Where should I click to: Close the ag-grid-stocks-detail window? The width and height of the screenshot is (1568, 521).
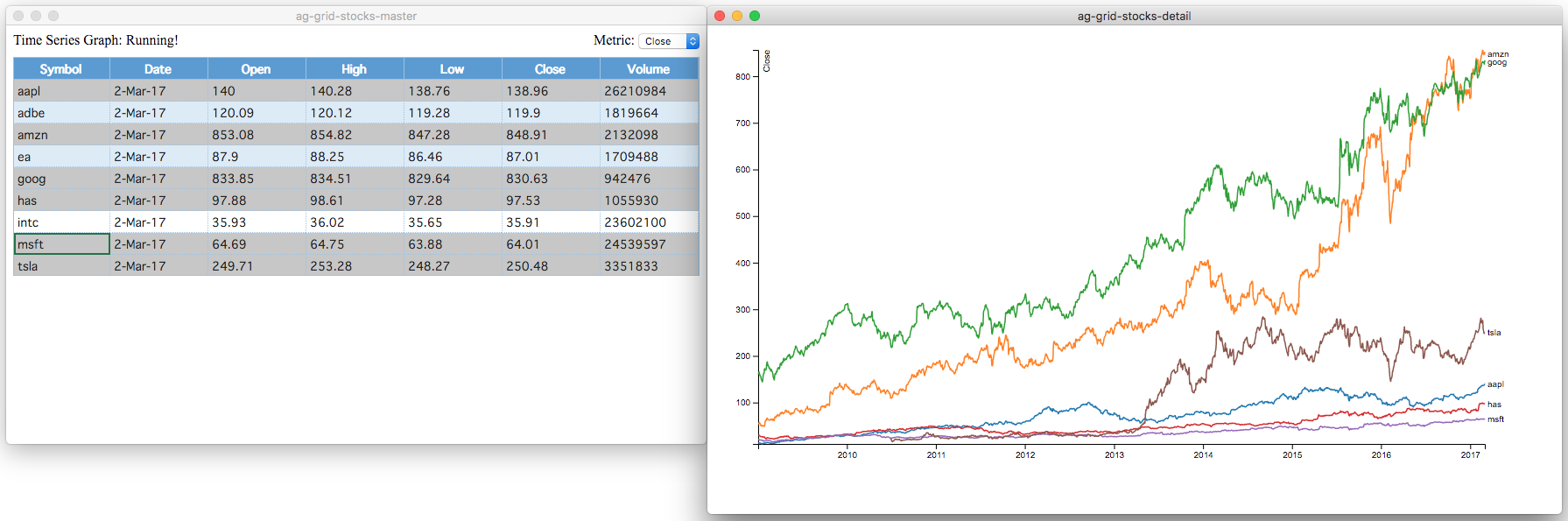tap(720, 16)
